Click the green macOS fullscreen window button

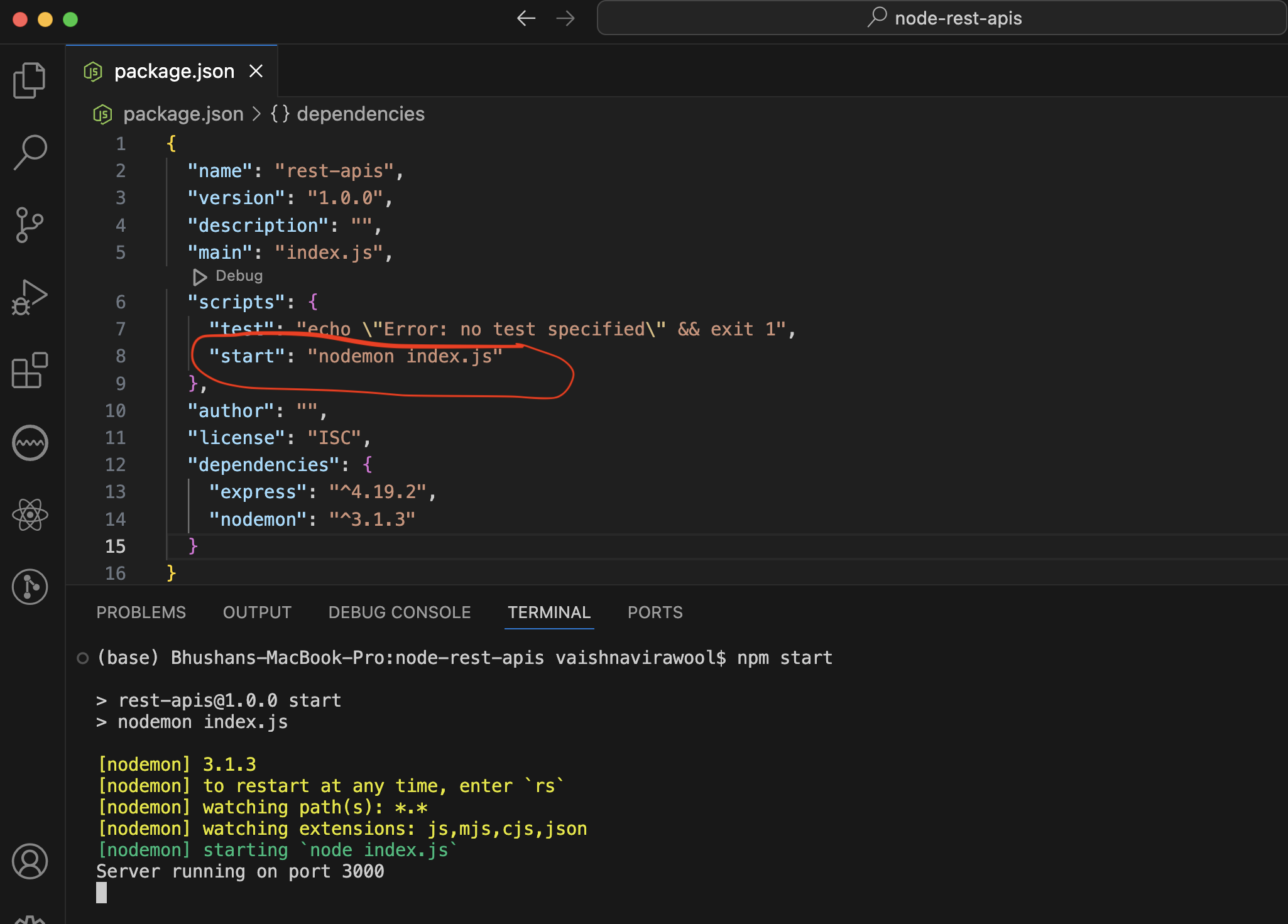pyautogui.click(x=70, y=19)
